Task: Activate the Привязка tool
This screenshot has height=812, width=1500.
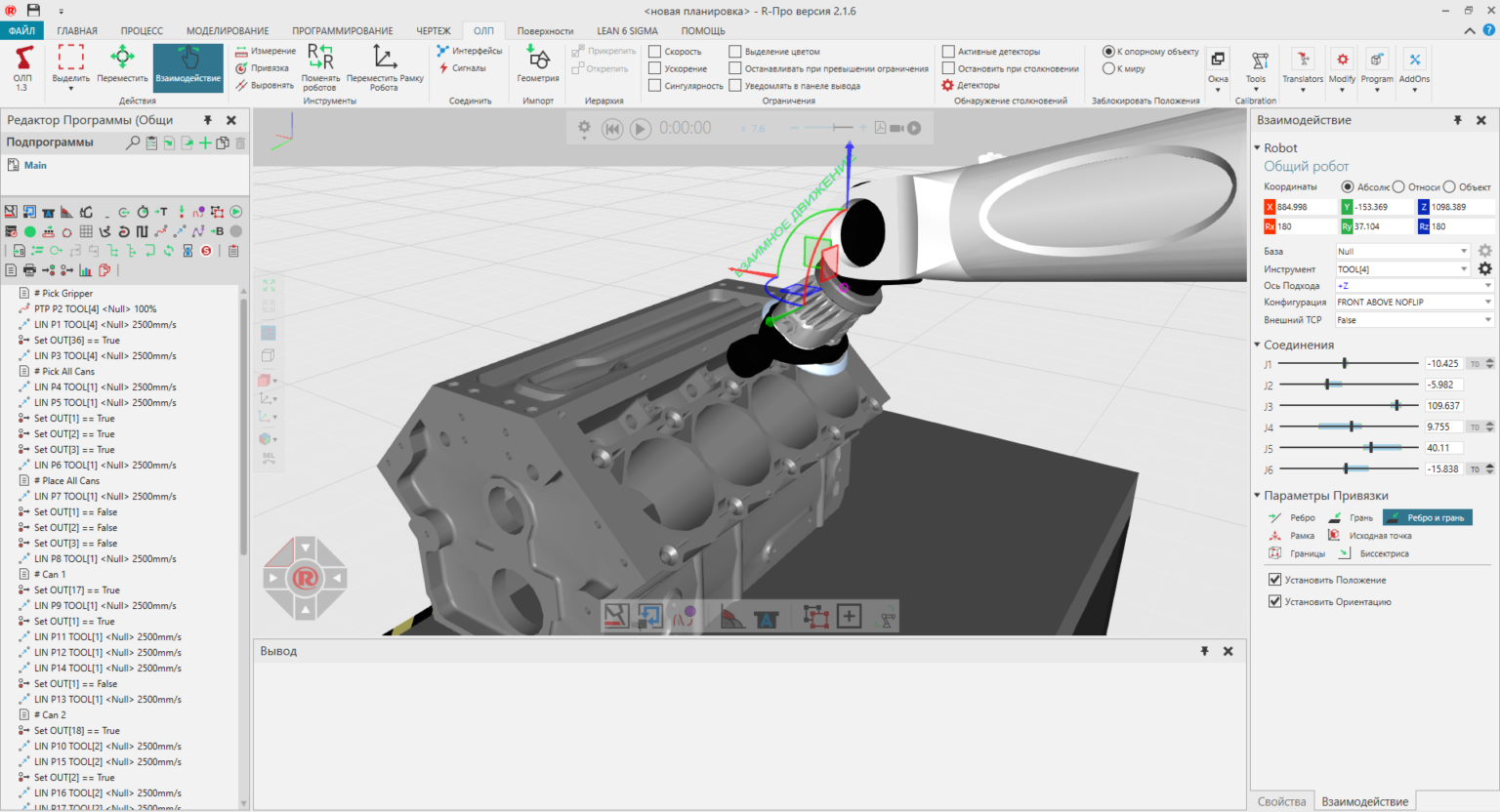Action: click(262, 65)
